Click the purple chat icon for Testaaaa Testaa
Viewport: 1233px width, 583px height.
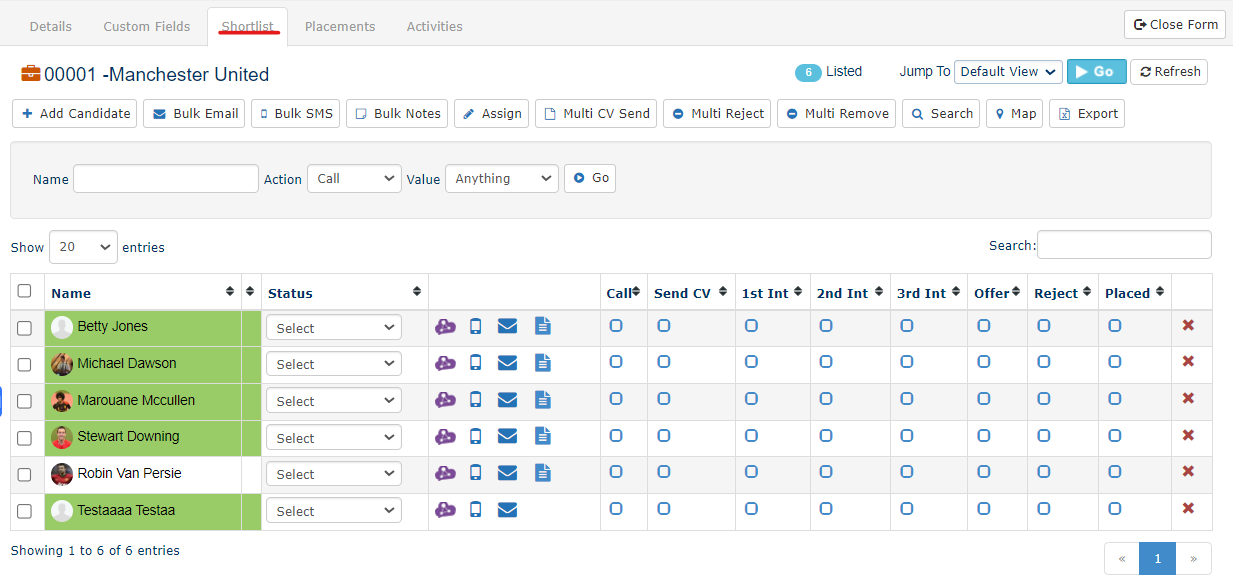tap(445, 510)
